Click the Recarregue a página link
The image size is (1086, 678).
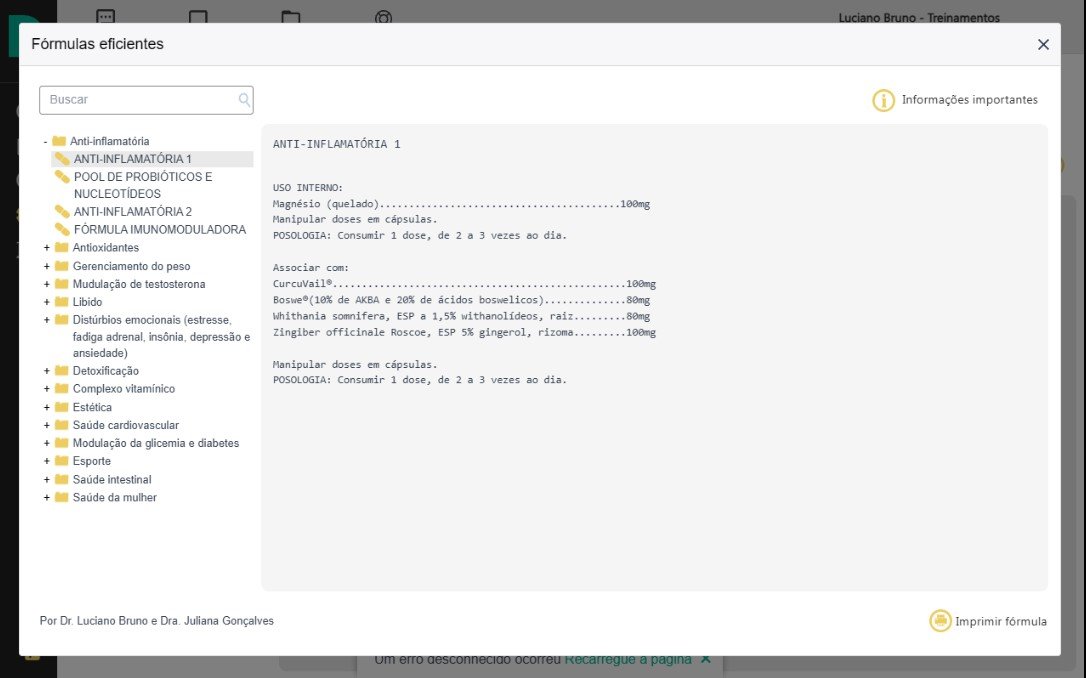[x=628, y=659]
